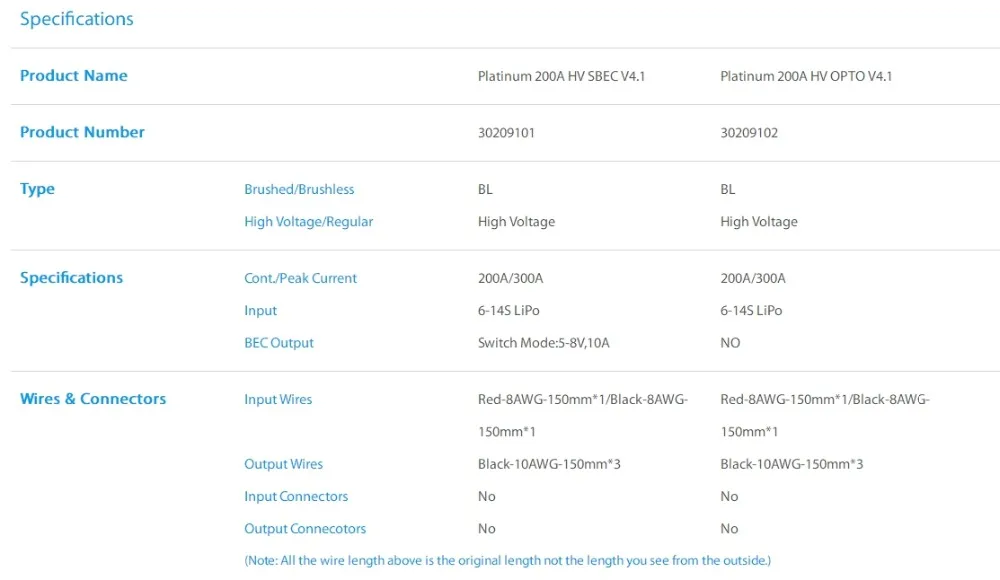Click the "High Voltage/Regular" attribute label

pyautogui.click(x=309, y=221)
